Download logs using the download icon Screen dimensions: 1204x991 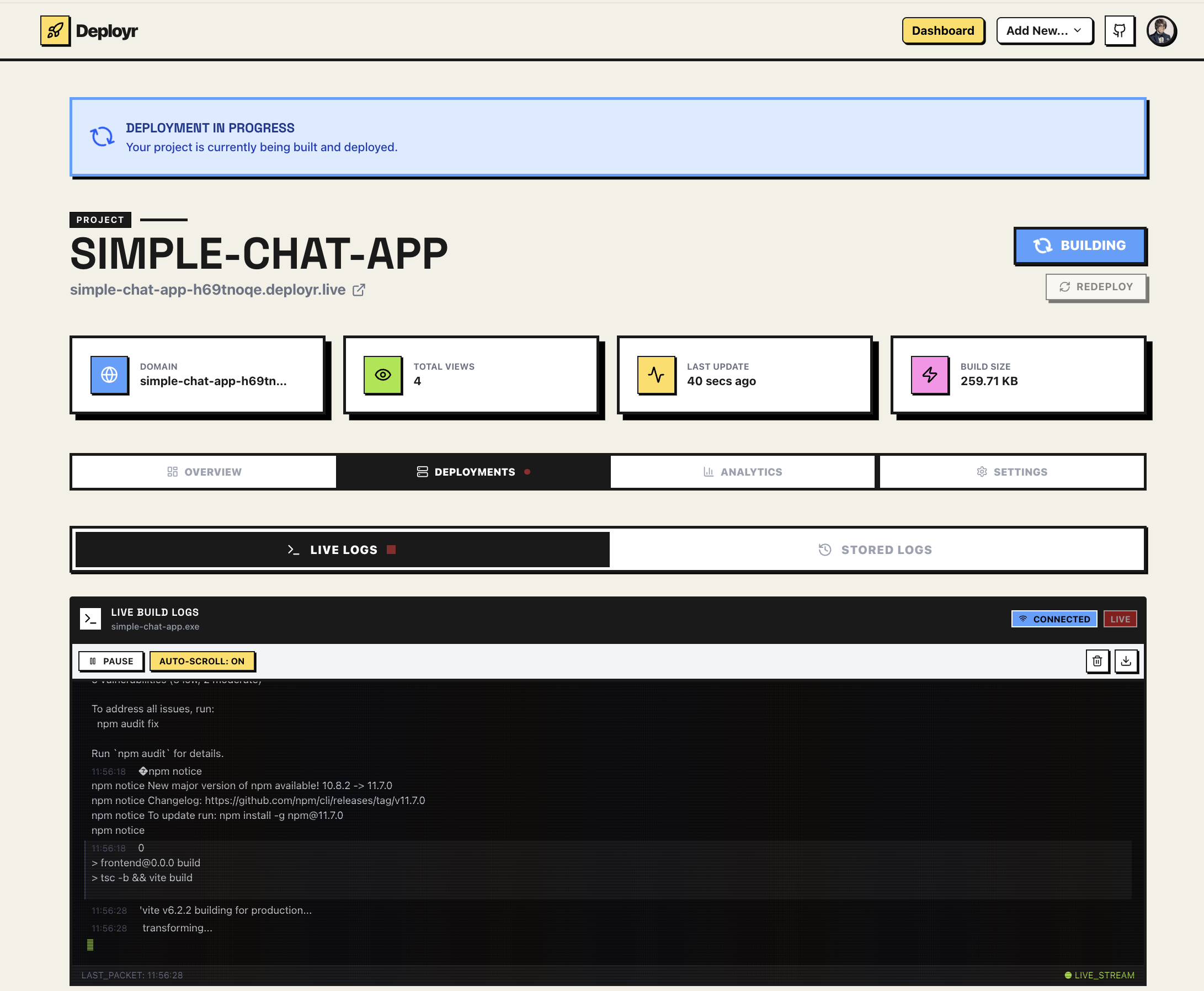1126,661
